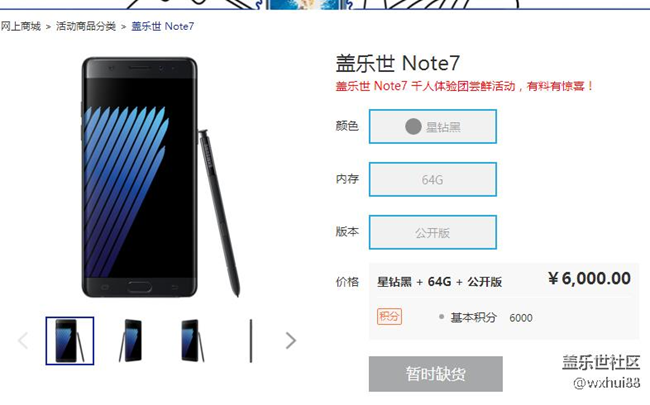Select the 64G memory option
The width and height of the screenshot is (650, 405).
[x=433, y=179]
